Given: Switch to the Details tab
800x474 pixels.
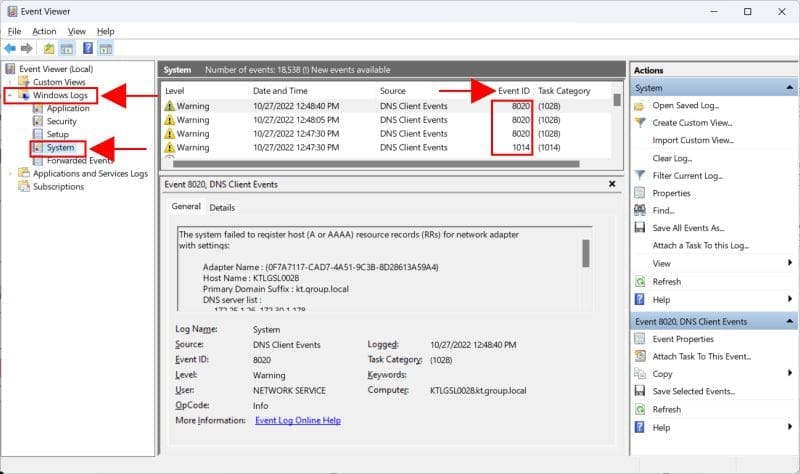Looking at the screenshot, I should coord(222,208).
